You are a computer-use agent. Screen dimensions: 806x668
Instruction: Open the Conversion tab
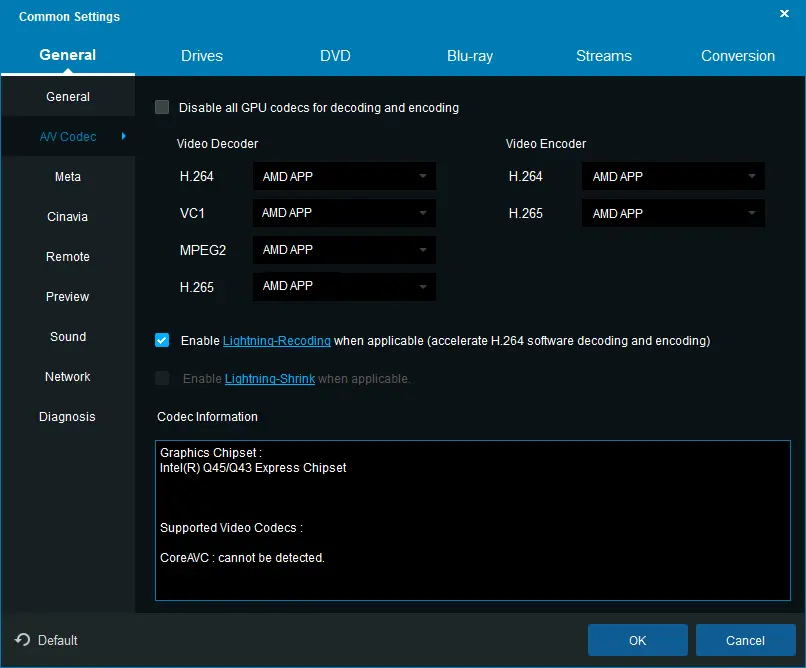coord(738,56)
